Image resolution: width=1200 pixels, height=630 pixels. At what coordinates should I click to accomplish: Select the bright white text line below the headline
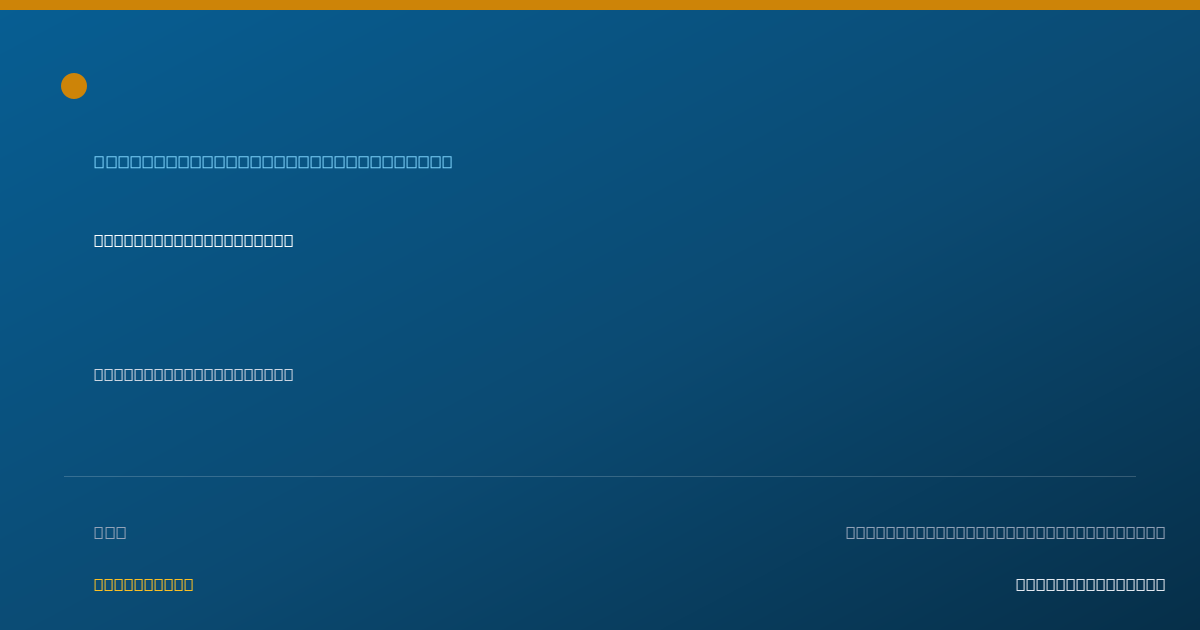point(194,241)
